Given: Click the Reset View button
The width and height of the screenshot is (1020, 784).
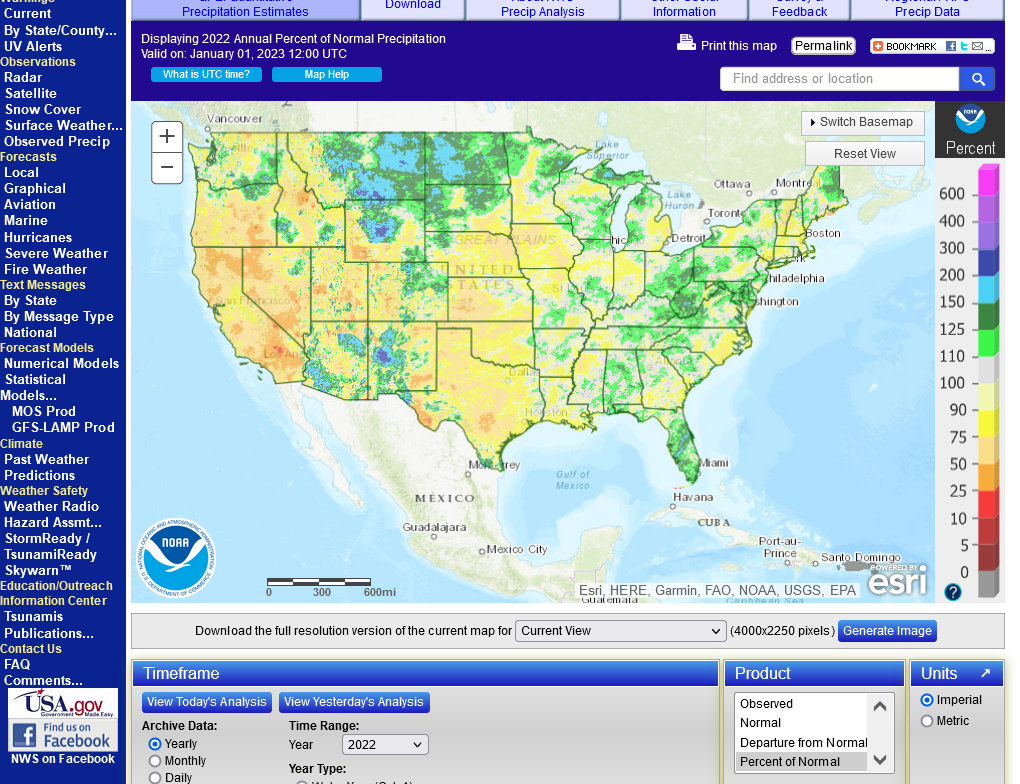Looking at the screenshot, I should click(x=865, y=154).
